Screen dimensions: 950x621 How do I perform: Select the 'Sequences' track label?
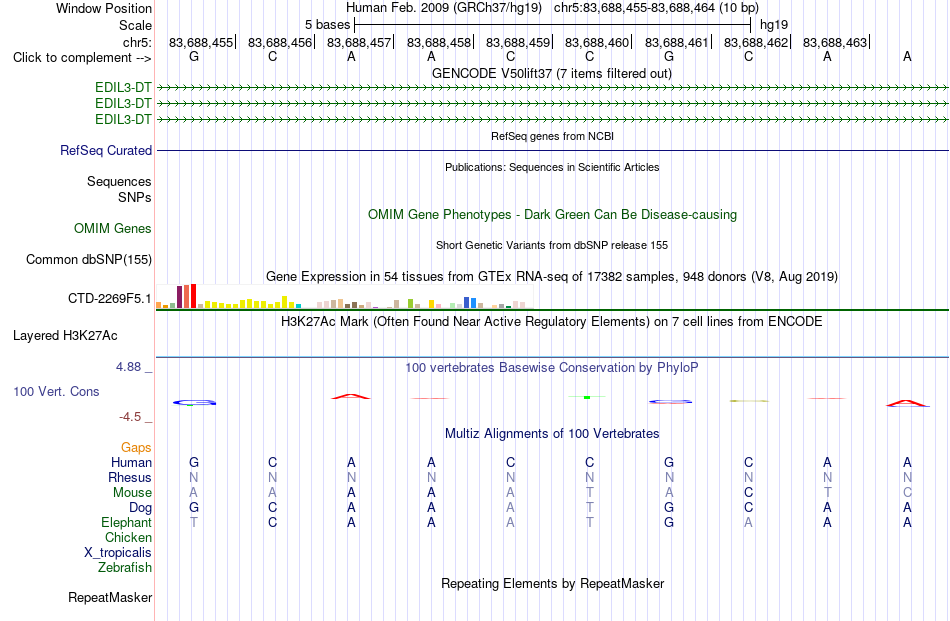pos(119,181)
